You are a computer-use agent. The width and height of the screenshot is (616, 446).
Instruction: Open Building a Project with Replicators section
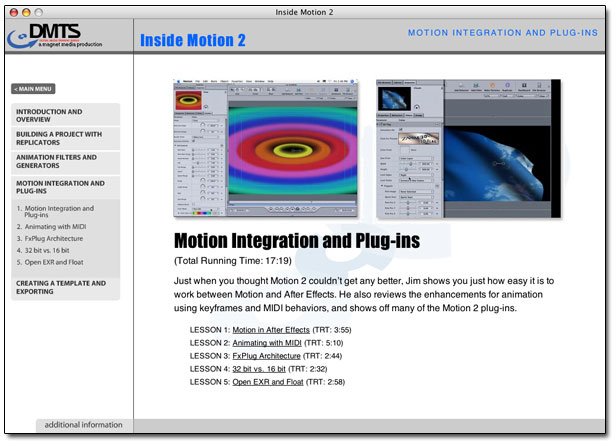66,138
